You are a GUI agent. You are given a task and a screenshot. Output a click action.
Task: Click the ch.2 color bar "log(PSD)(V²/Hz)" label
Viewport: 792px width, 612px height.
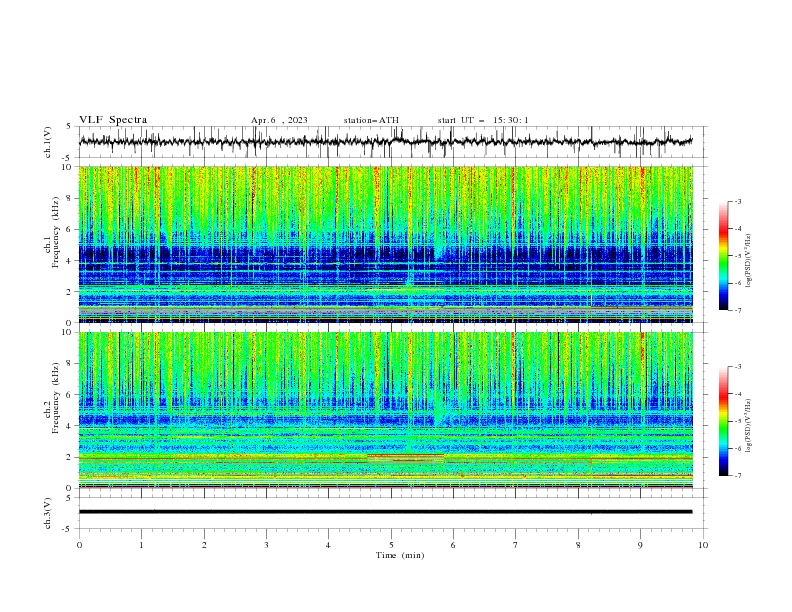coord(749,426)
